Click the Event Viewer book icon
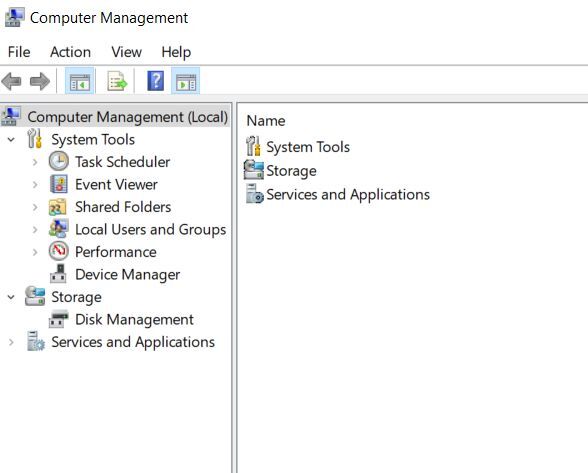Screen dimensions: 588x473 [59, 184]
